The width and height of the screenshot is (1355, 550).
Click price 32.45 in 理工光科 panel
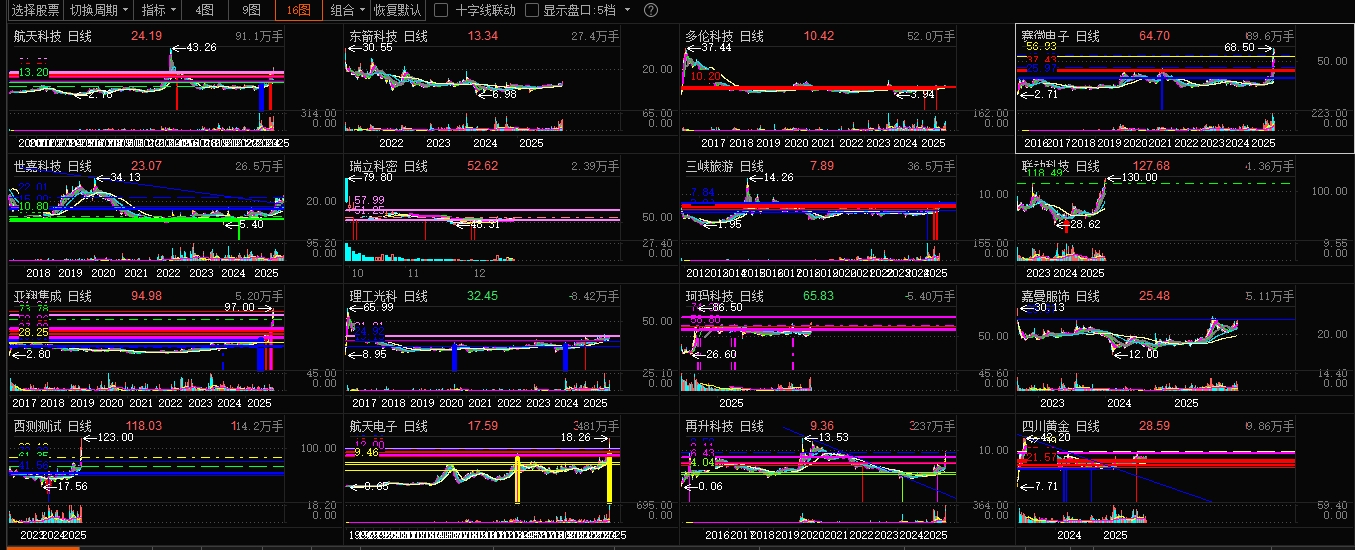[x=483, y=296]
